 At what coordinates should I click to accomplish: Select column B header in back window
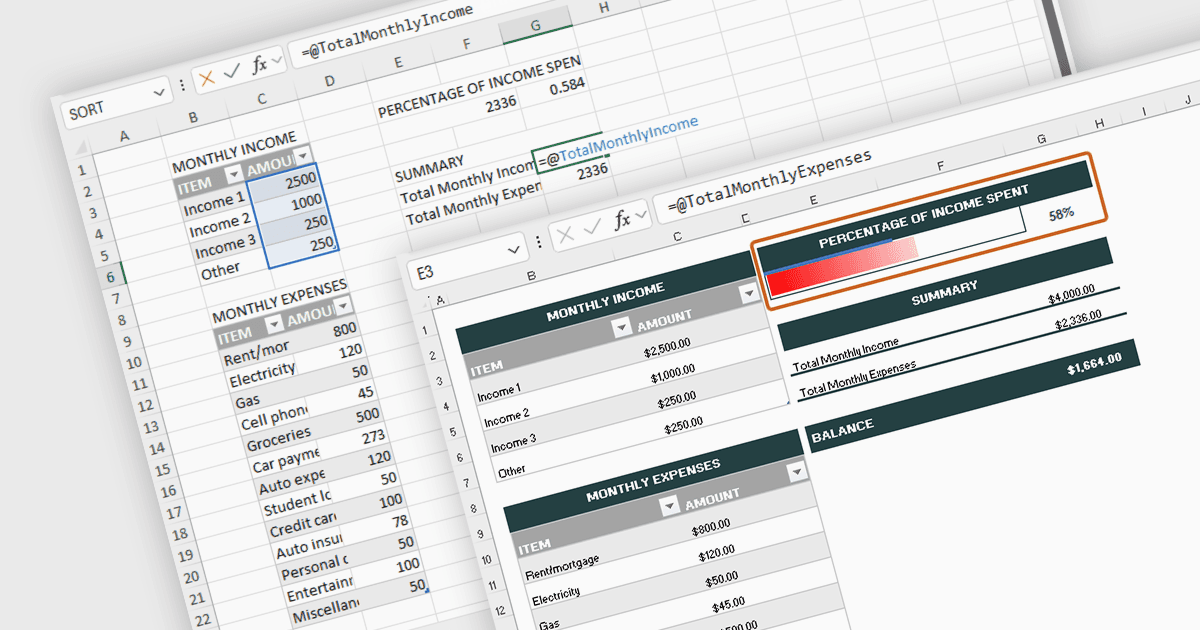tap(193, 117)
